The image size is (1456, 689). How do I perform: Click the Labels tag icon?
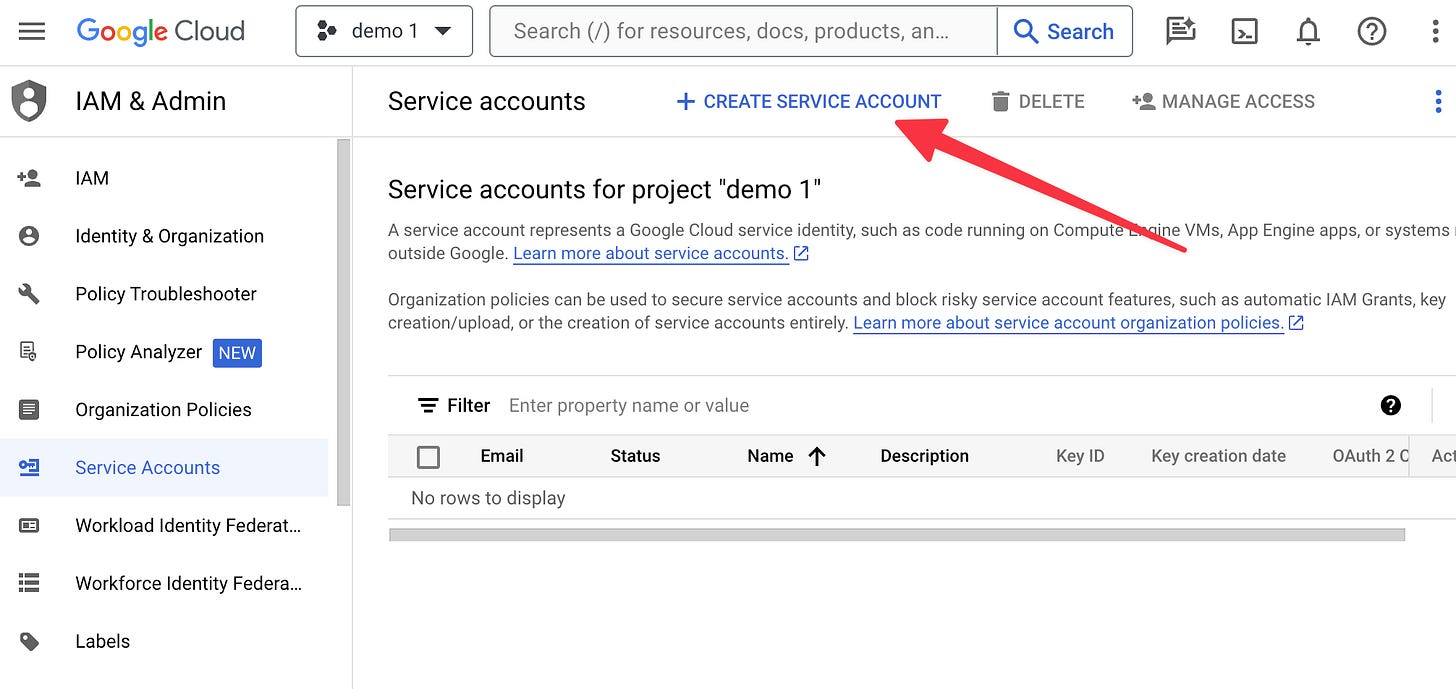pyautogui.click(x=29, y=641)
